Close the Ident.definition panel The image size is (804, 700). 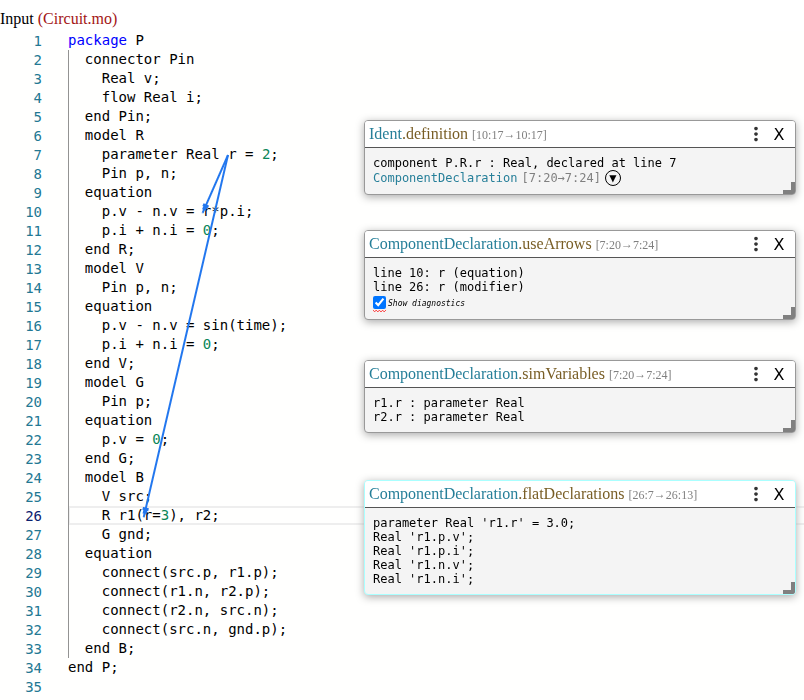pos(779,134)
